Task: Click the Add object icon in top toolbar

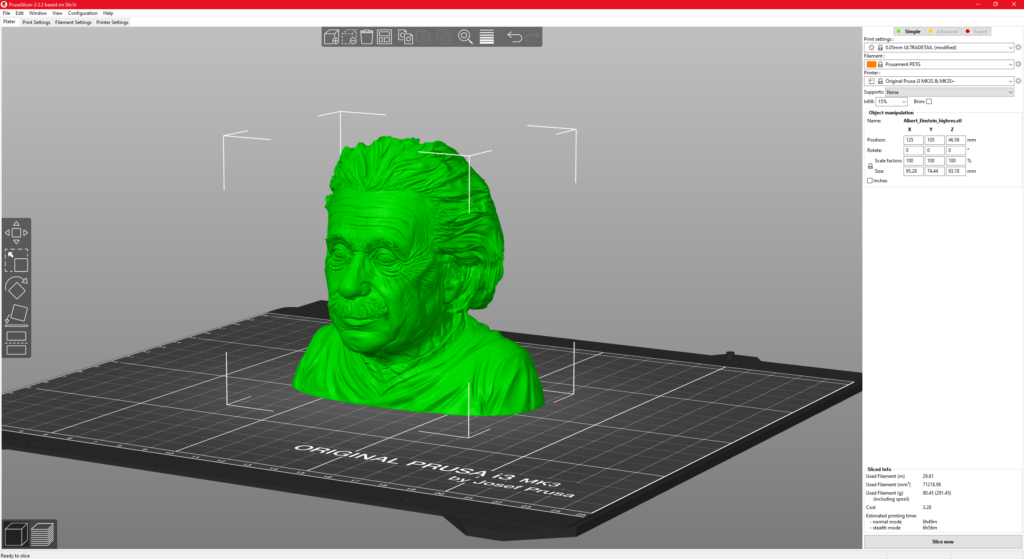Action: coord(331,37)
